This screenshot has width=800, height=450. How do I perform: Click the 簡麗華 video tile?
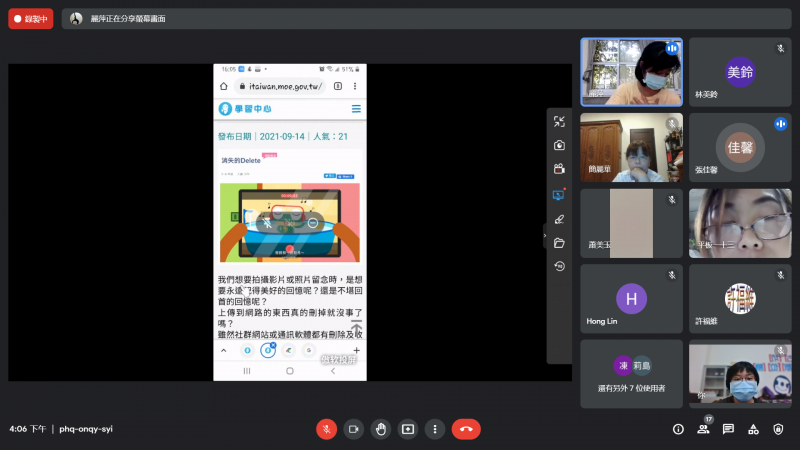click(x=632, y=147)
